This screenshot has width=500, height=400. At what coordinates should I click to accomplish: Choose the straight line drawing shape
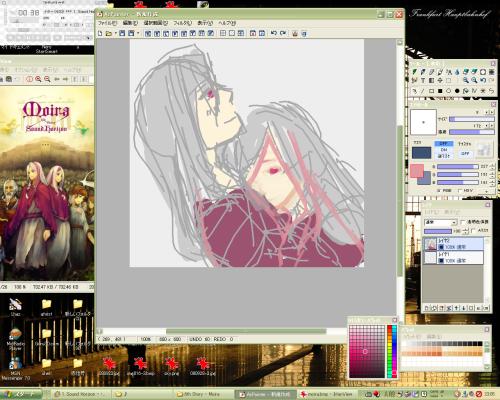tap(423, 91)
